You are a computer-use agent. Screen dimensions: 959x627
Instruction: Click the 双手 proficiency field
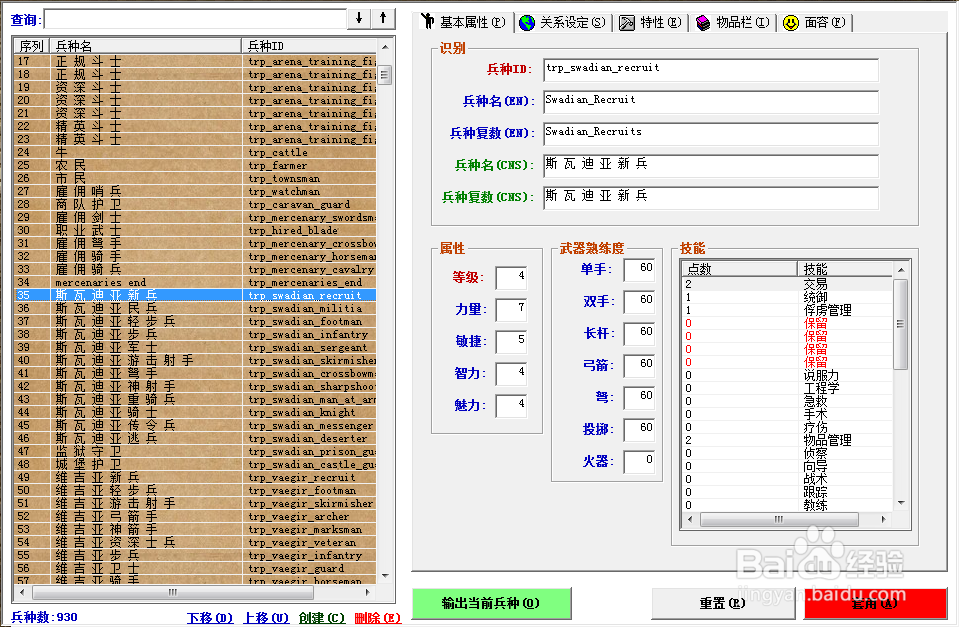(639, 302)
